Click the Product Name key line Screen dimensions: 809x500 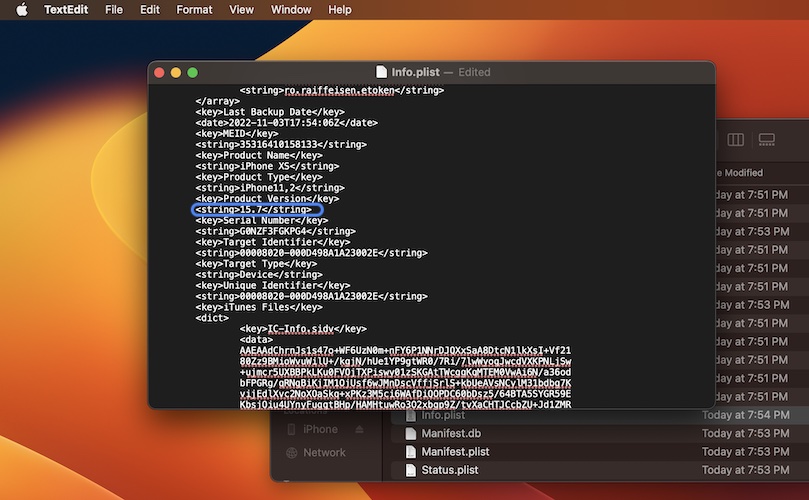click(x=258, y=155)
